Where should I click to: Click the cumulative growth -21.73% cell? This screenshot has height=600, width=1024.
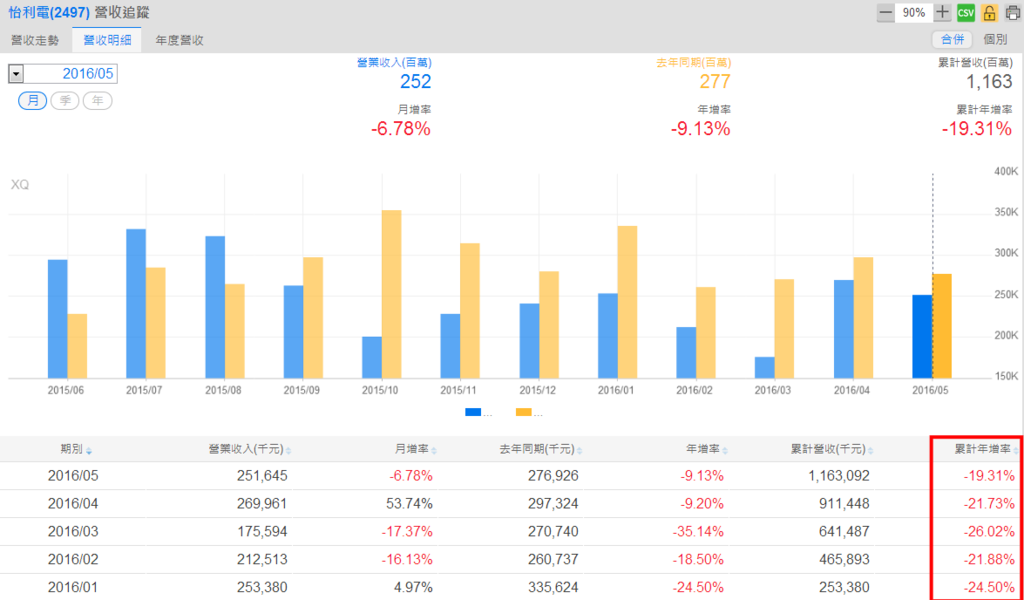(989, 504)
